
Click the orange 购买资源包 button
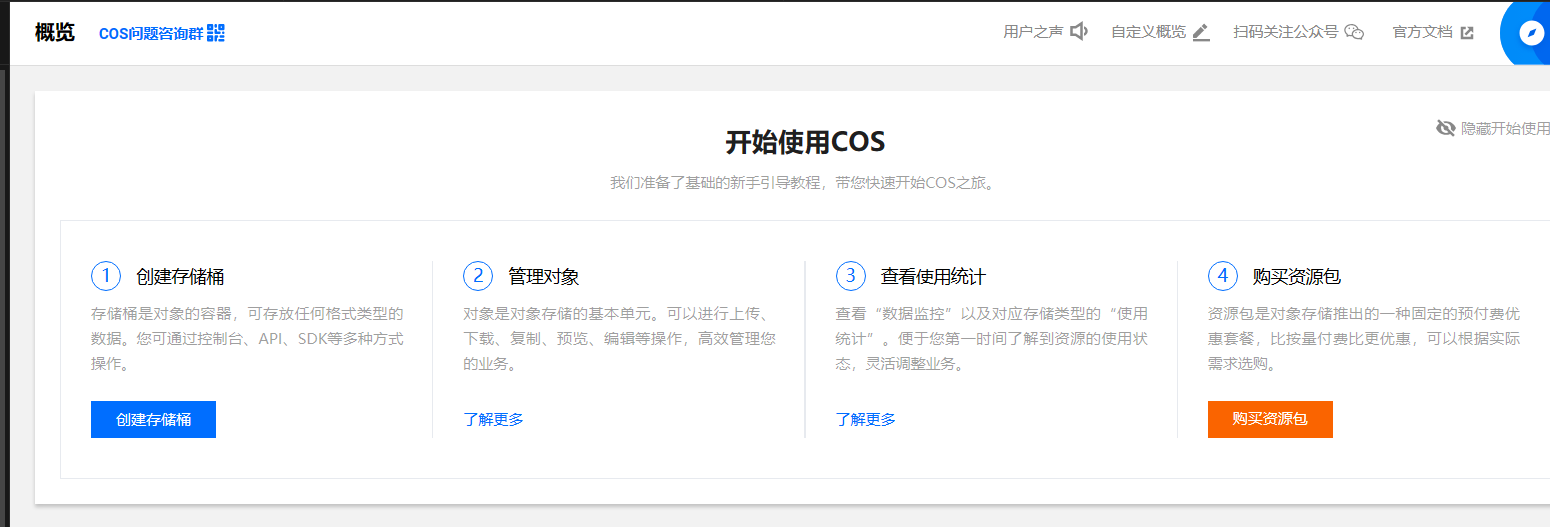[x=1270, y=419]
